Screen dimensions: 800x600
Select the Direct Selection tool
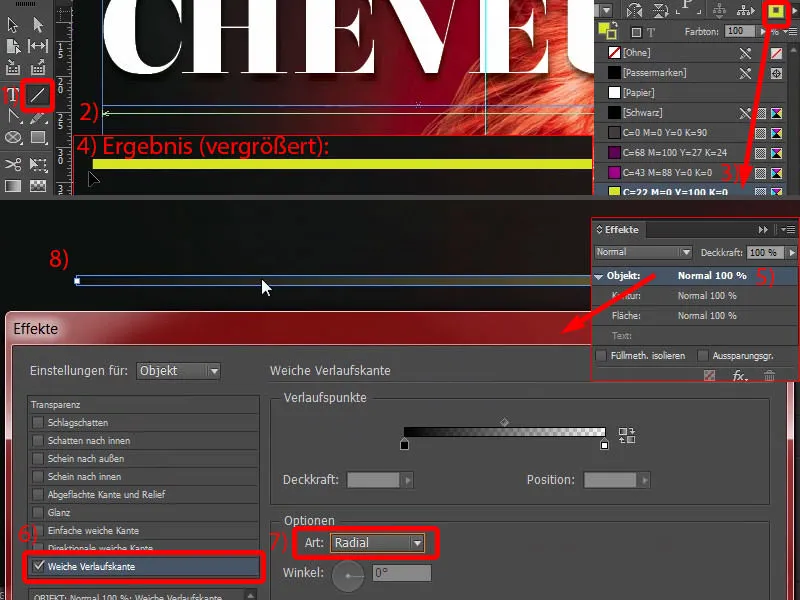pyautogui.click(x=38, y=24)
